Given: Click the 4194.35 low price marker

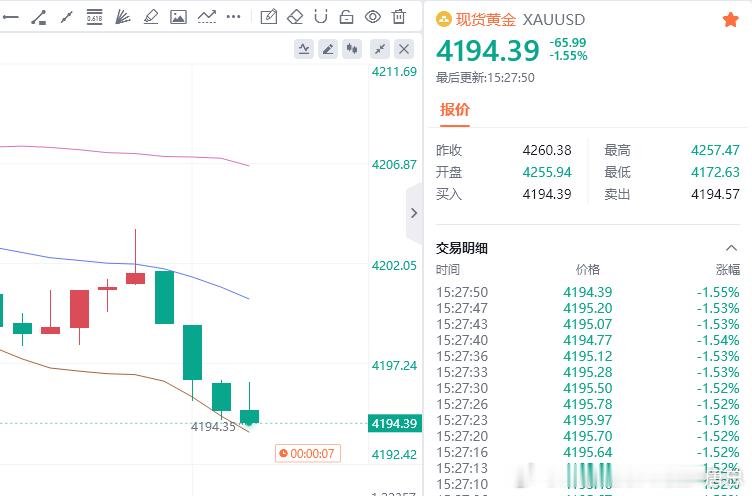Looking at the screenshot, I should (x=213, y=426).
